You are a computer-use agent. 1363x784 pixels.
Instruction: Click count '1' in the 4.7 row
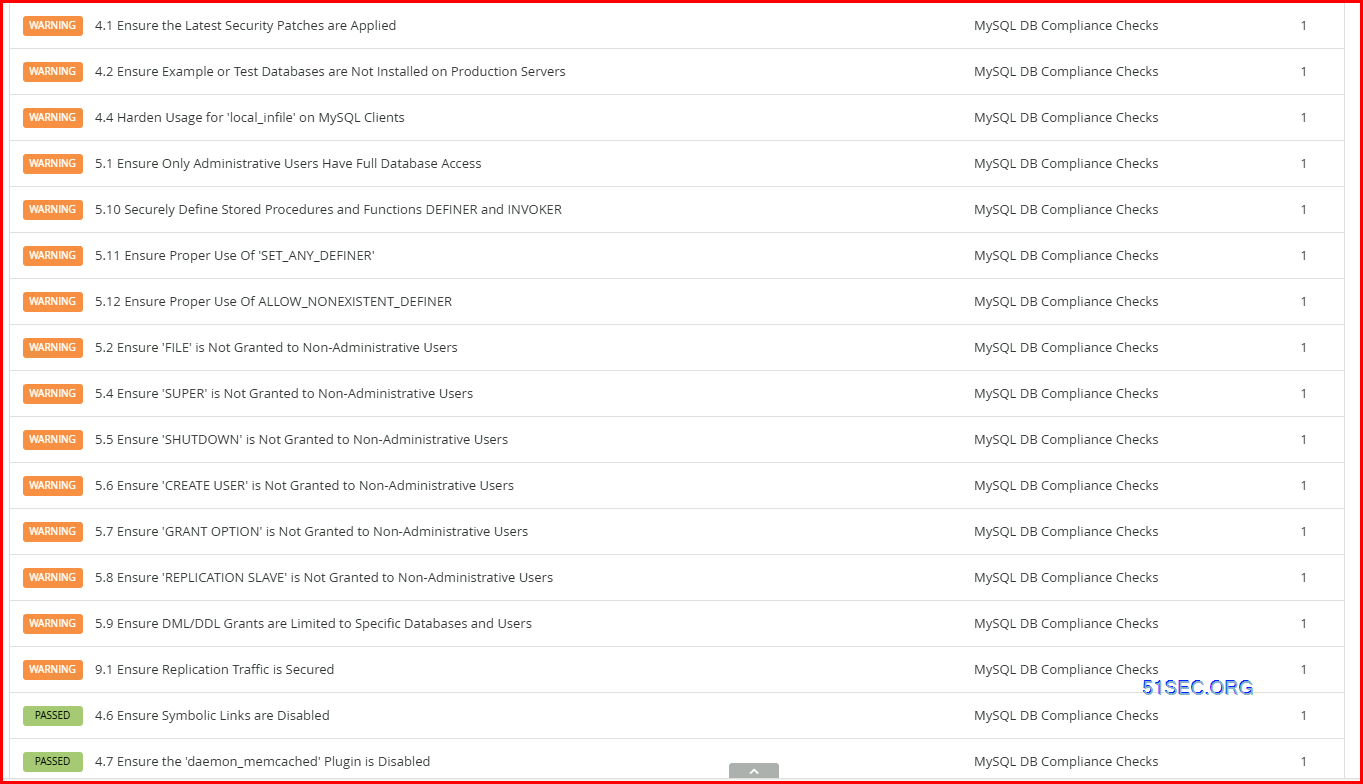tap(1304, 762)
